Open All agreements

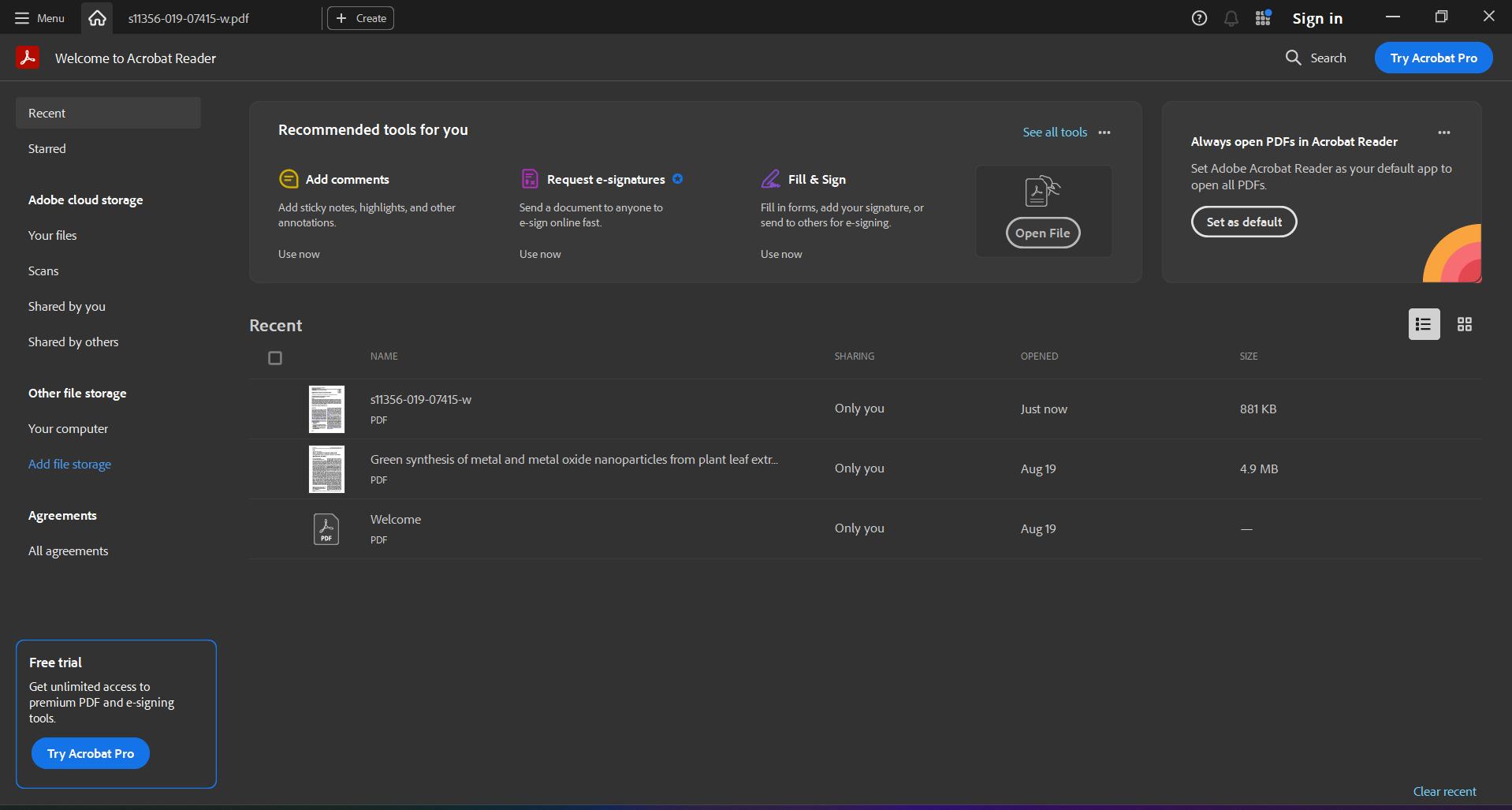click(69, 551)
